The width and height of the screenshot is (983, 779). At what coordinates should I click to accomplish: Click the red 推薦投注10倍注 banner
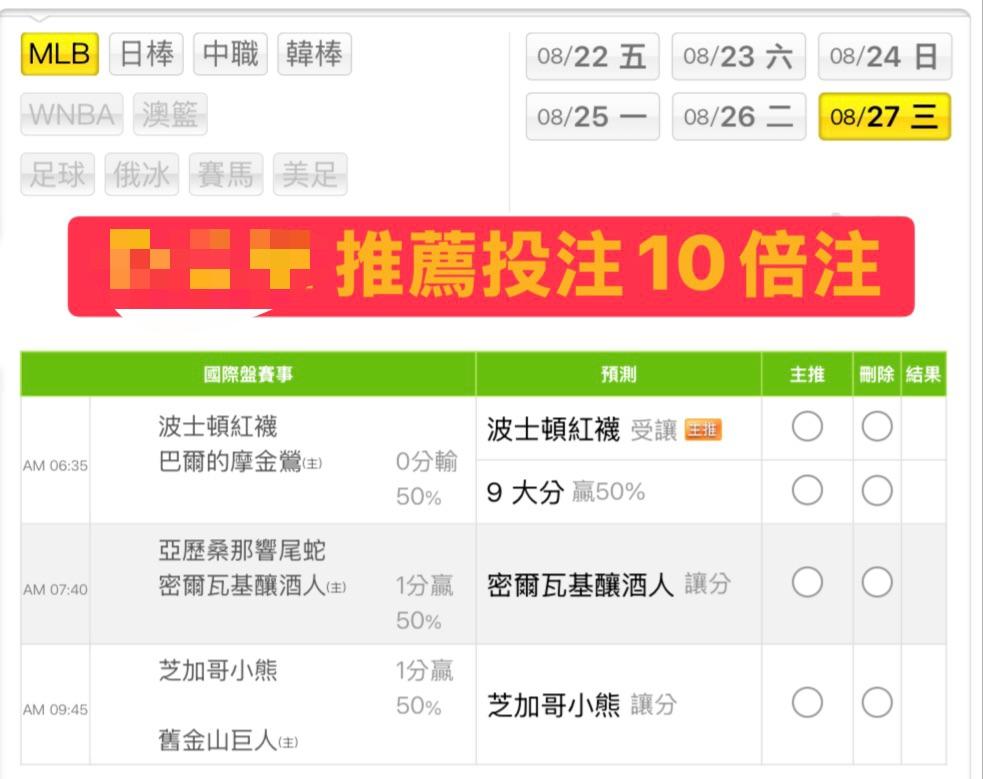point(491,266)
